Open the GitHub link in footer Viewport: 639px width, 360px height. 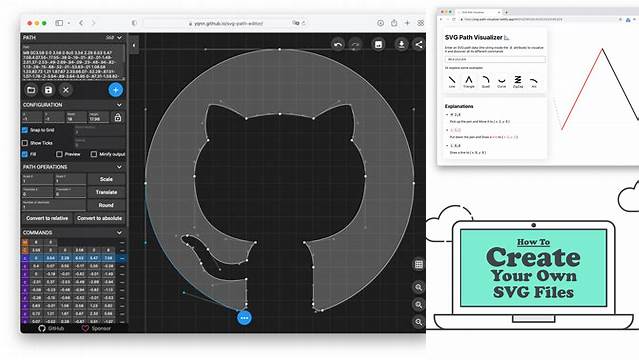[x=51, y=328]
